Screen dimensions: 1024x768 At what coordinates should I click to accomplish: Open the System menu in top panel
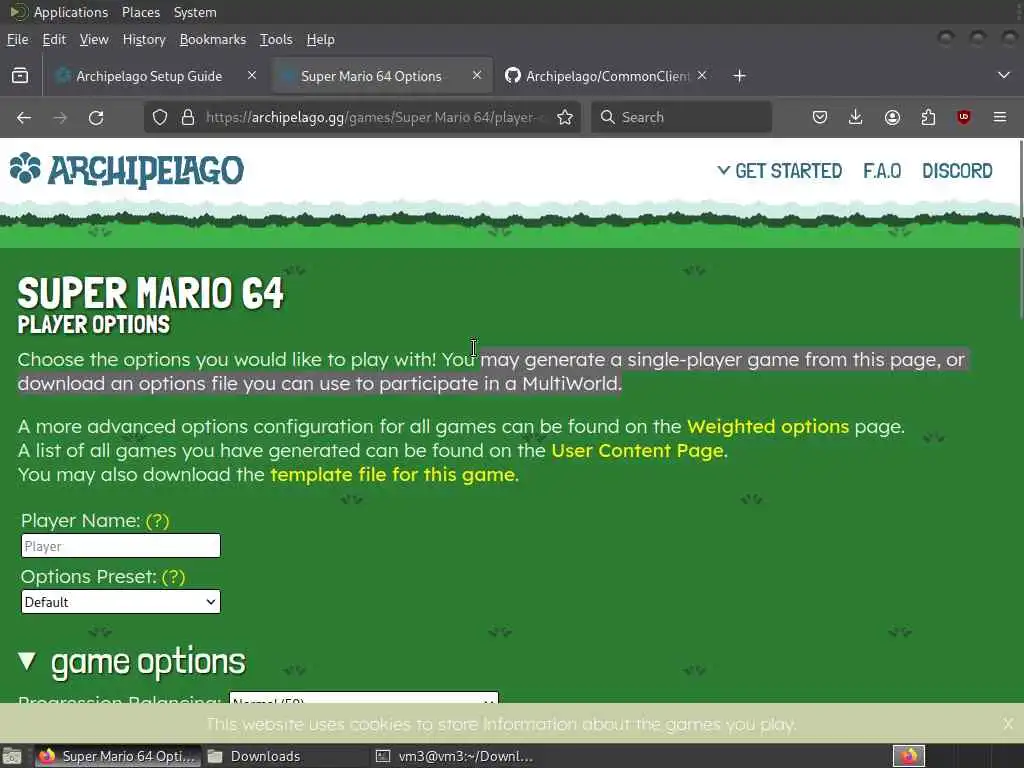195,12
